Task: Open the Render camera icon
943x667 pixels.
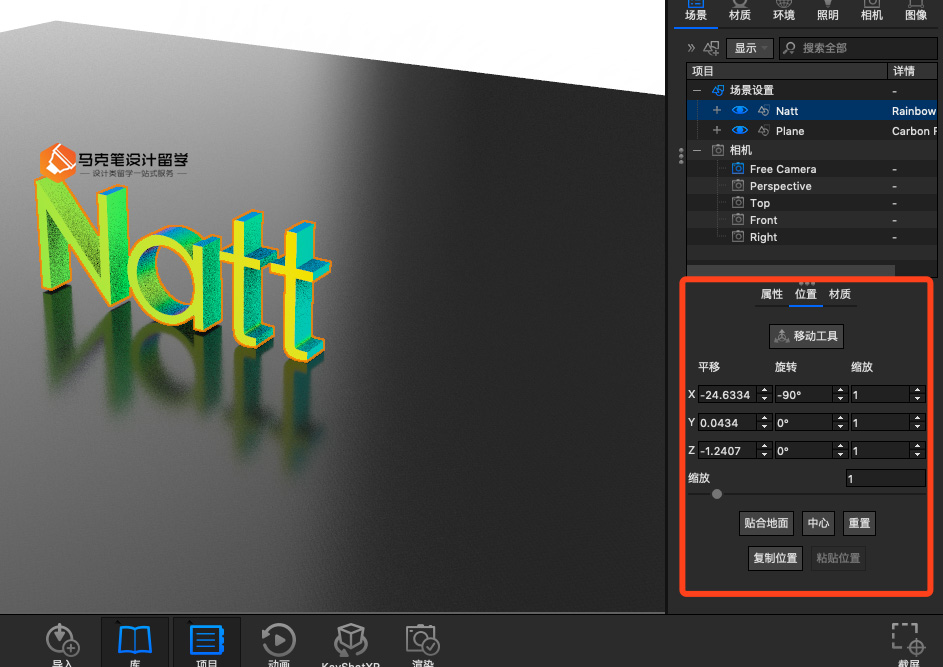Action: (423, 640)
